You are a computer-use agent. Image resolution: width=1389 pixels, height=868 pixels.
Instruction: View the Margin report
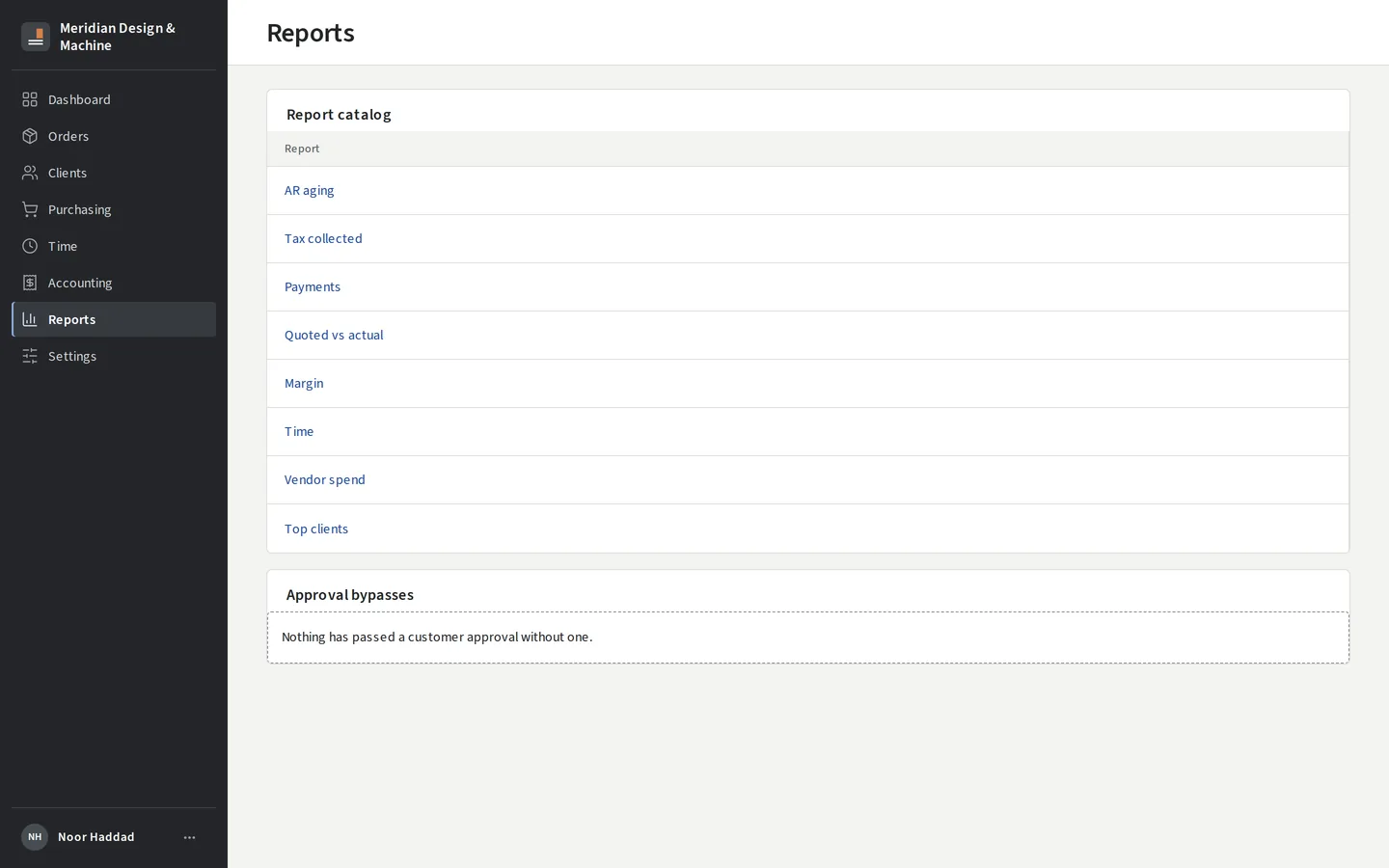coord(304,384)
